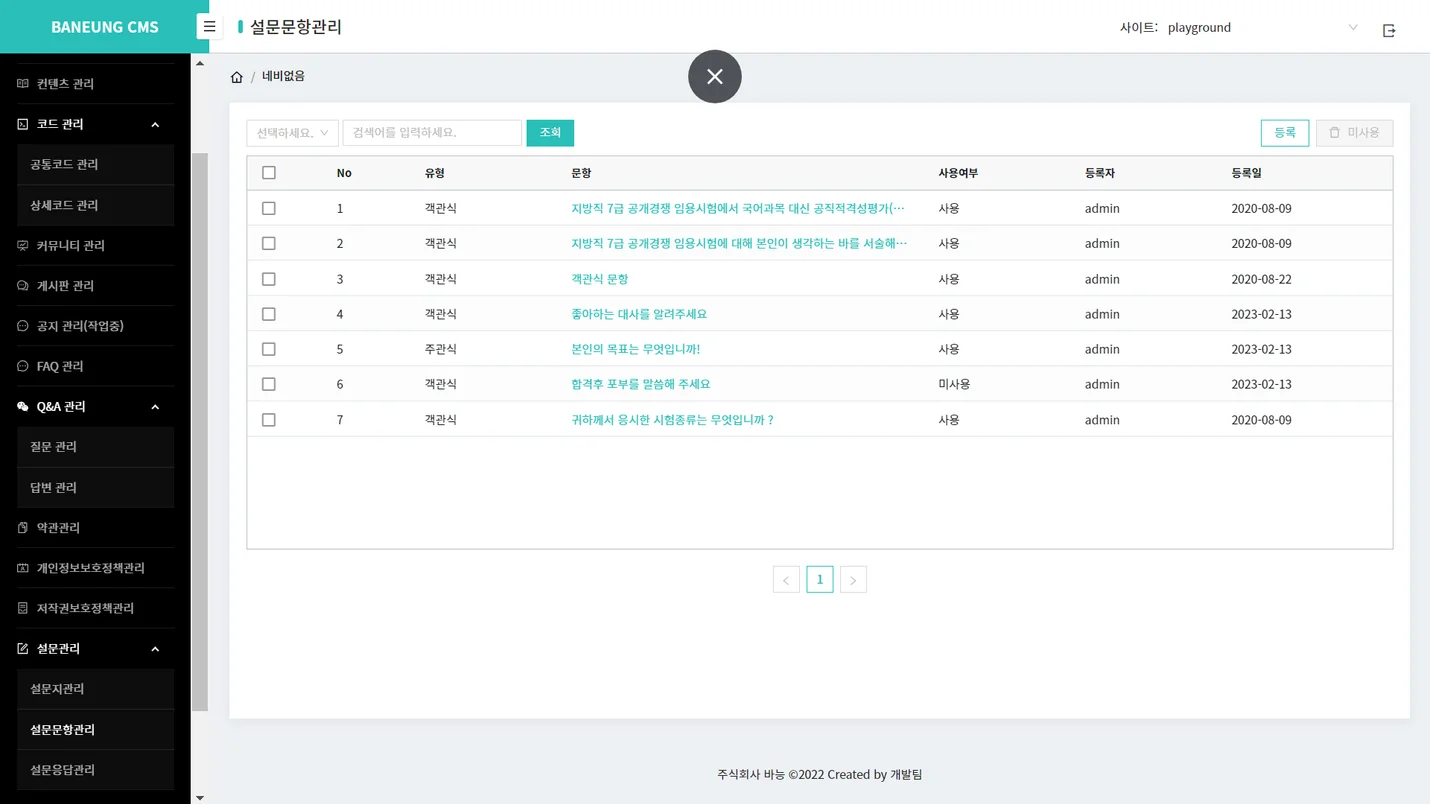Select page 1 in pagination
The image size is (1430, 804).
point(820,580)
